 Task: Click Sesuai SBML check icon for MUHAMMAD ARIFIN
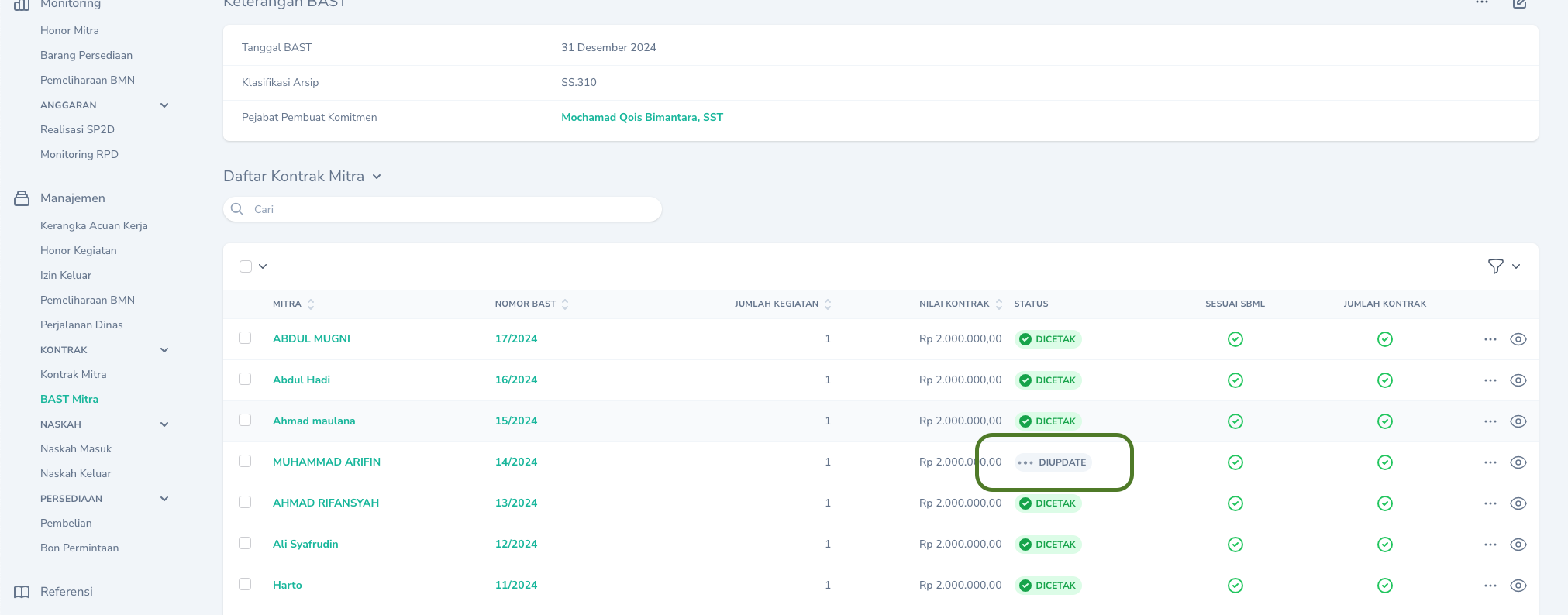pyautogui.click(x=1235, y=462)
